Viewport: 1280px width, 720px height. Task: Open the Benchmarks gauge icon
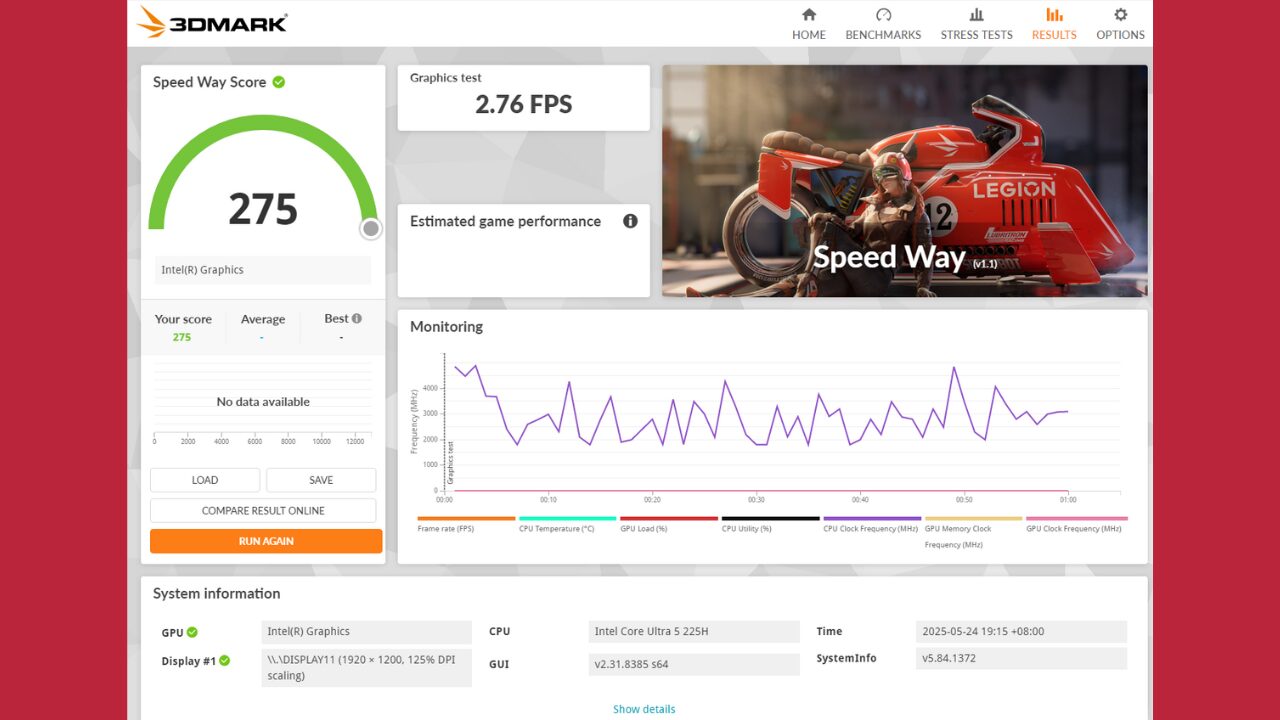(x=883, y=15)
